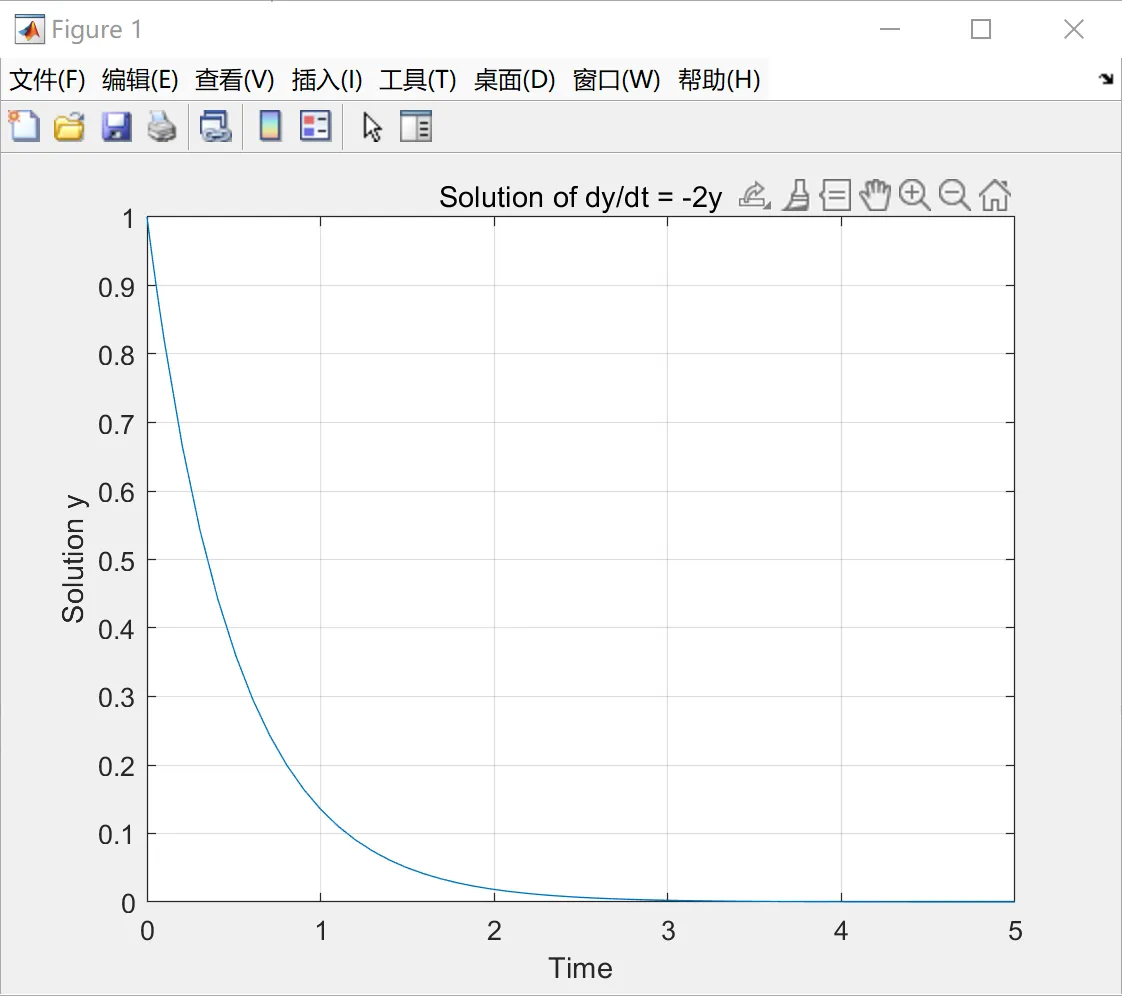Click the New Figure icon
The width and height of the screenshot is (1122, 996).
[24, 127]
